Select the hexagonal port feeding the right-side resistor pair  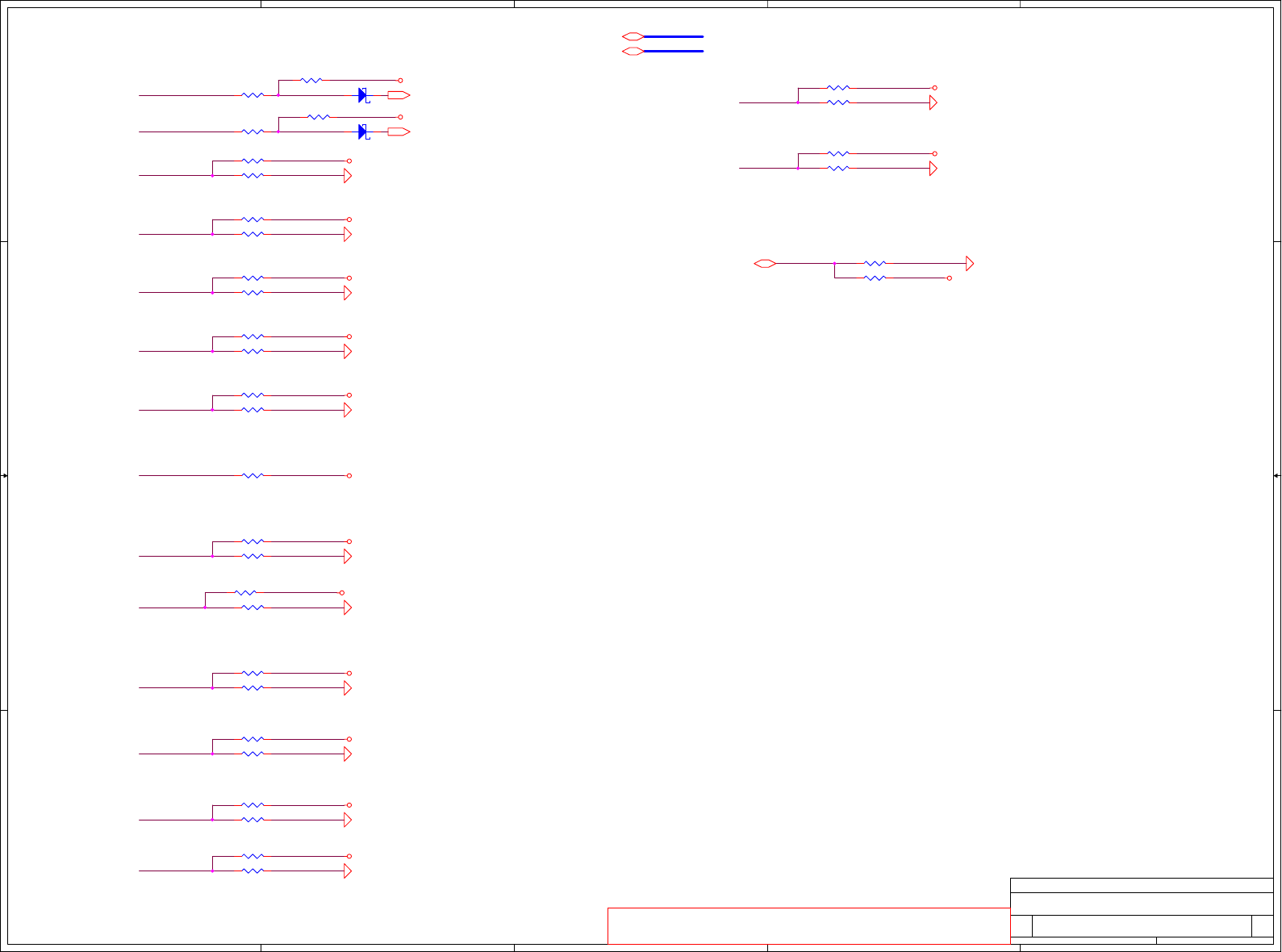(765, 264)
